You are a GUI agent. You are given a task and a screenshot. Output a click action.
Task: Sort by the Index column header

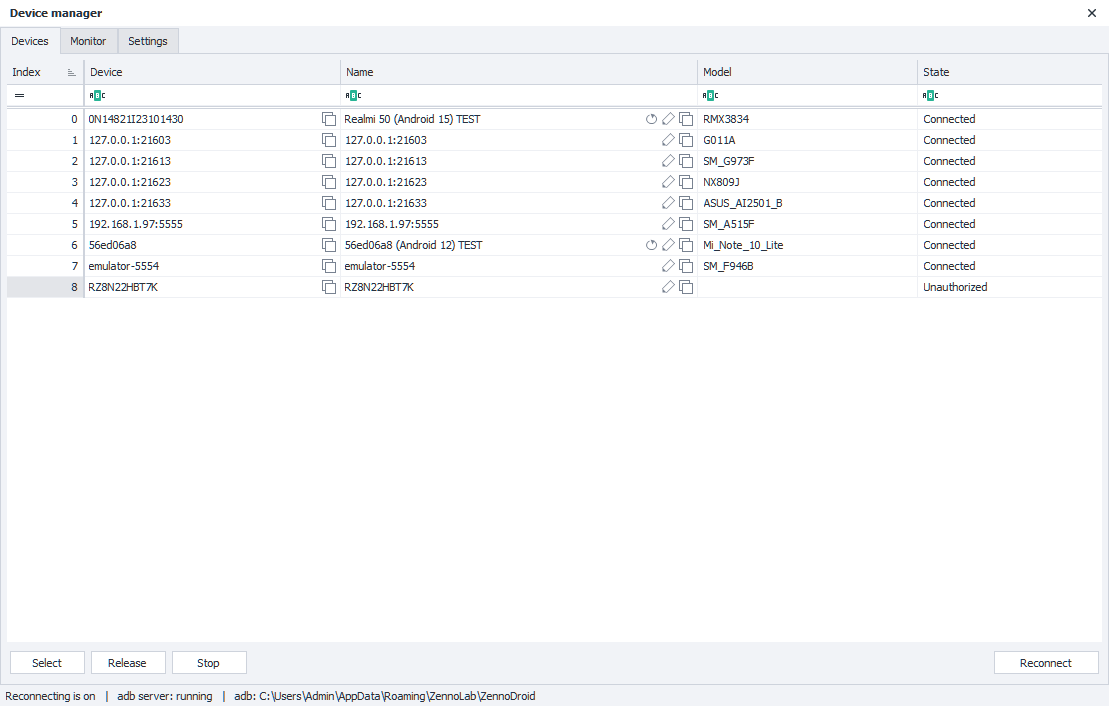click(x=45, y=72)
